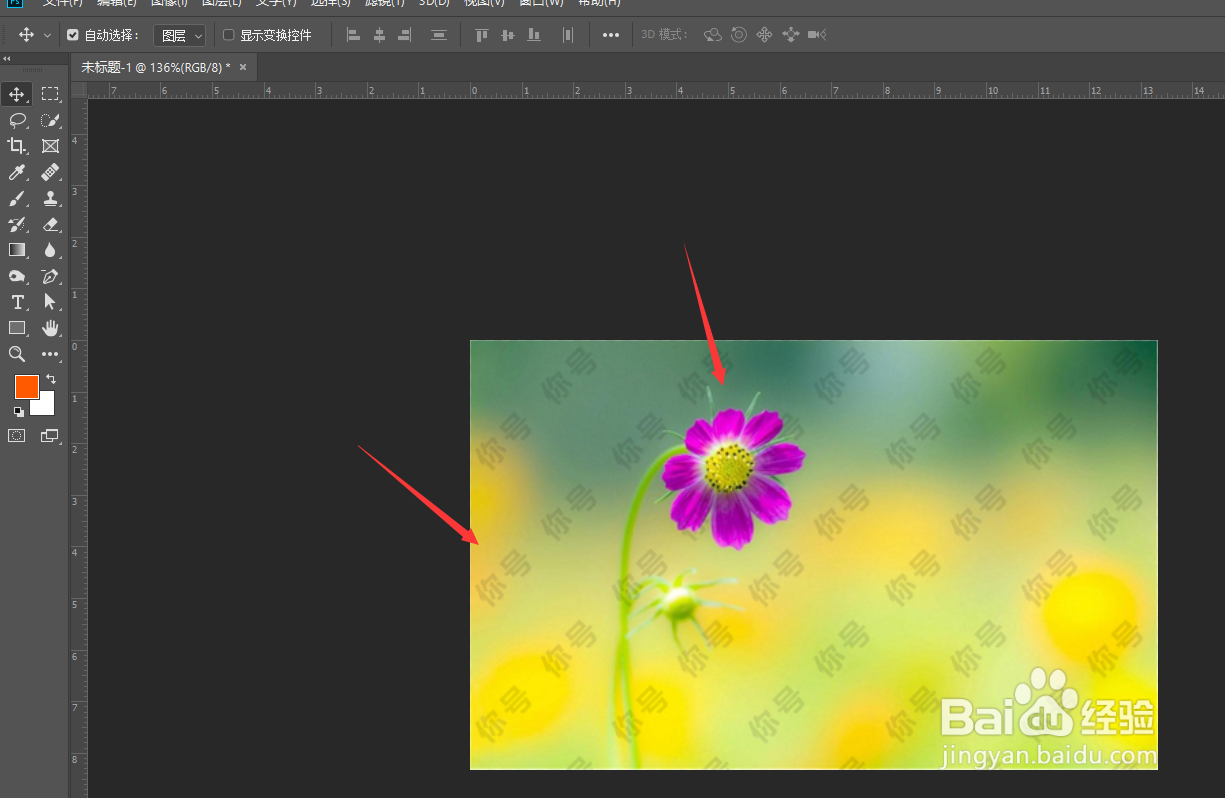Select the Lasso tool

(x=17, y=120)
